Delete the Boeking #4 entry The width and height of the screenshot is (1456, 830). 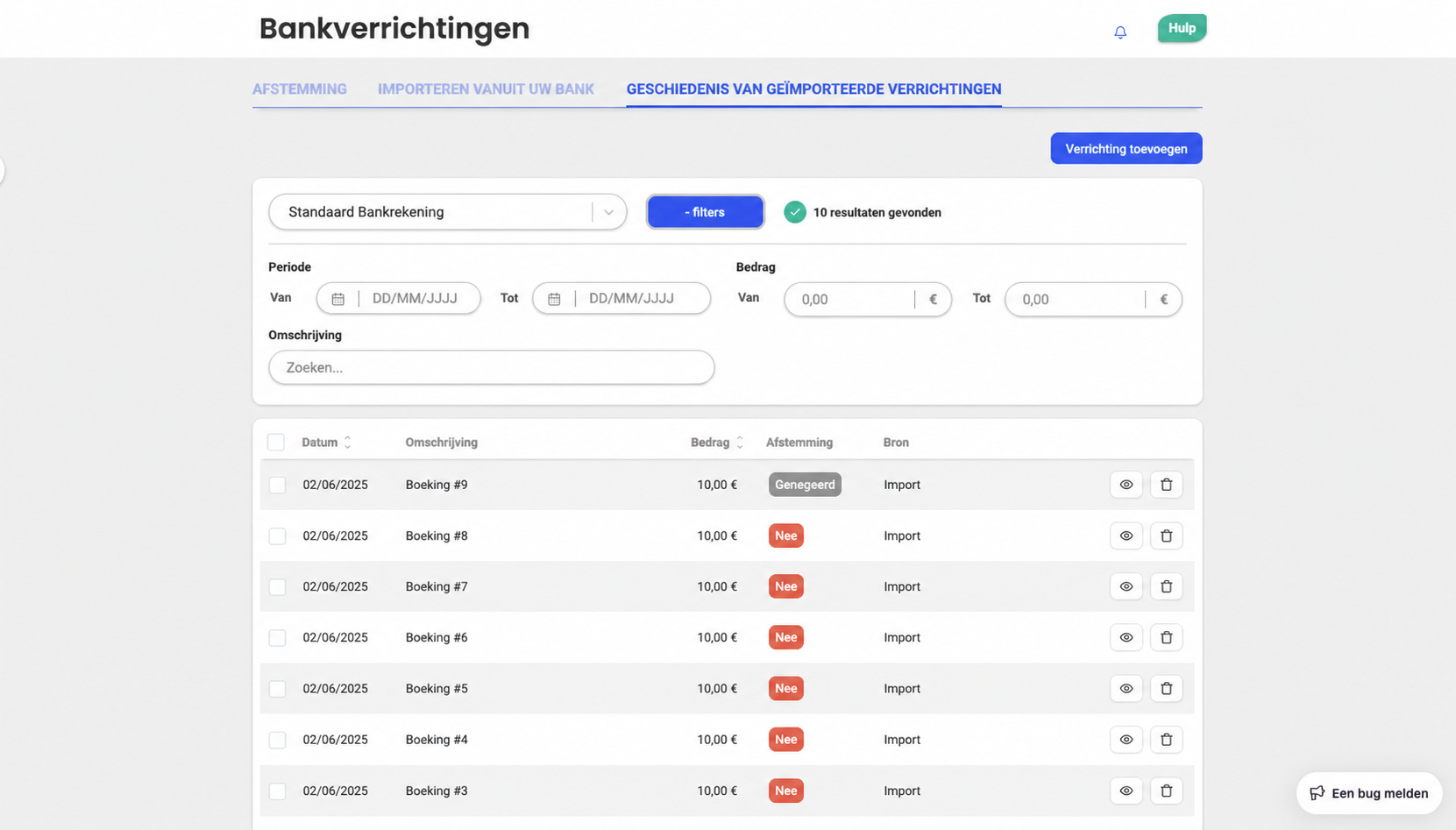point(1167,740)
